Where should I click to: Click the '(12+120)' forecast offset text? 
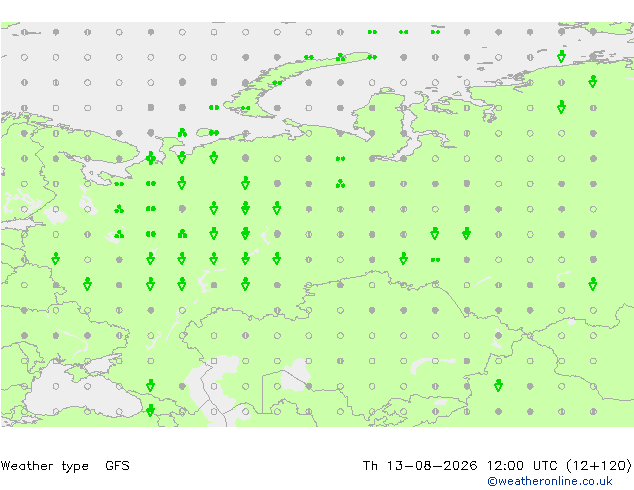(x=598, y=465)
